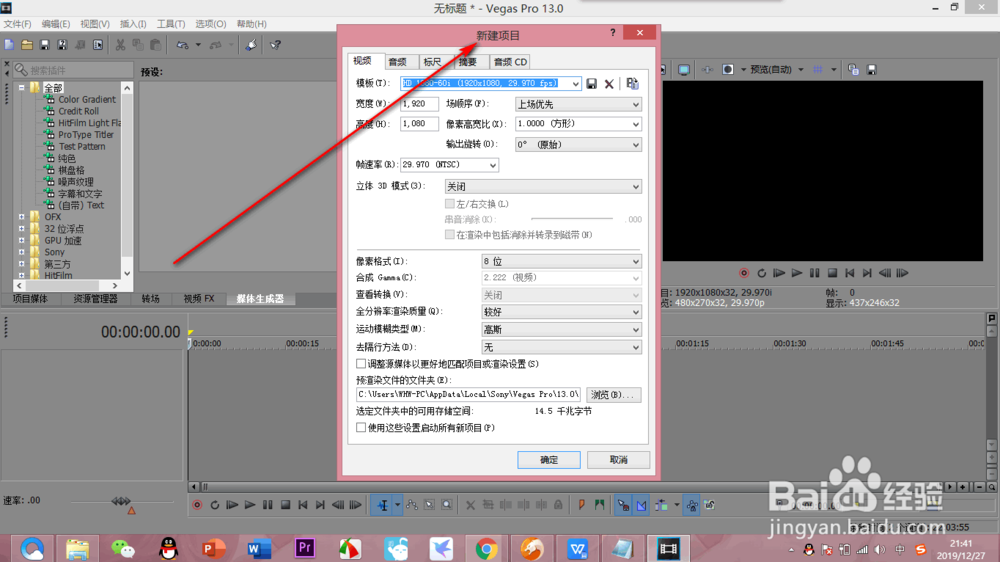This screenshot has height=562, width=1000.
Task: Save the template with disk icon
Action: click(592, 84)
